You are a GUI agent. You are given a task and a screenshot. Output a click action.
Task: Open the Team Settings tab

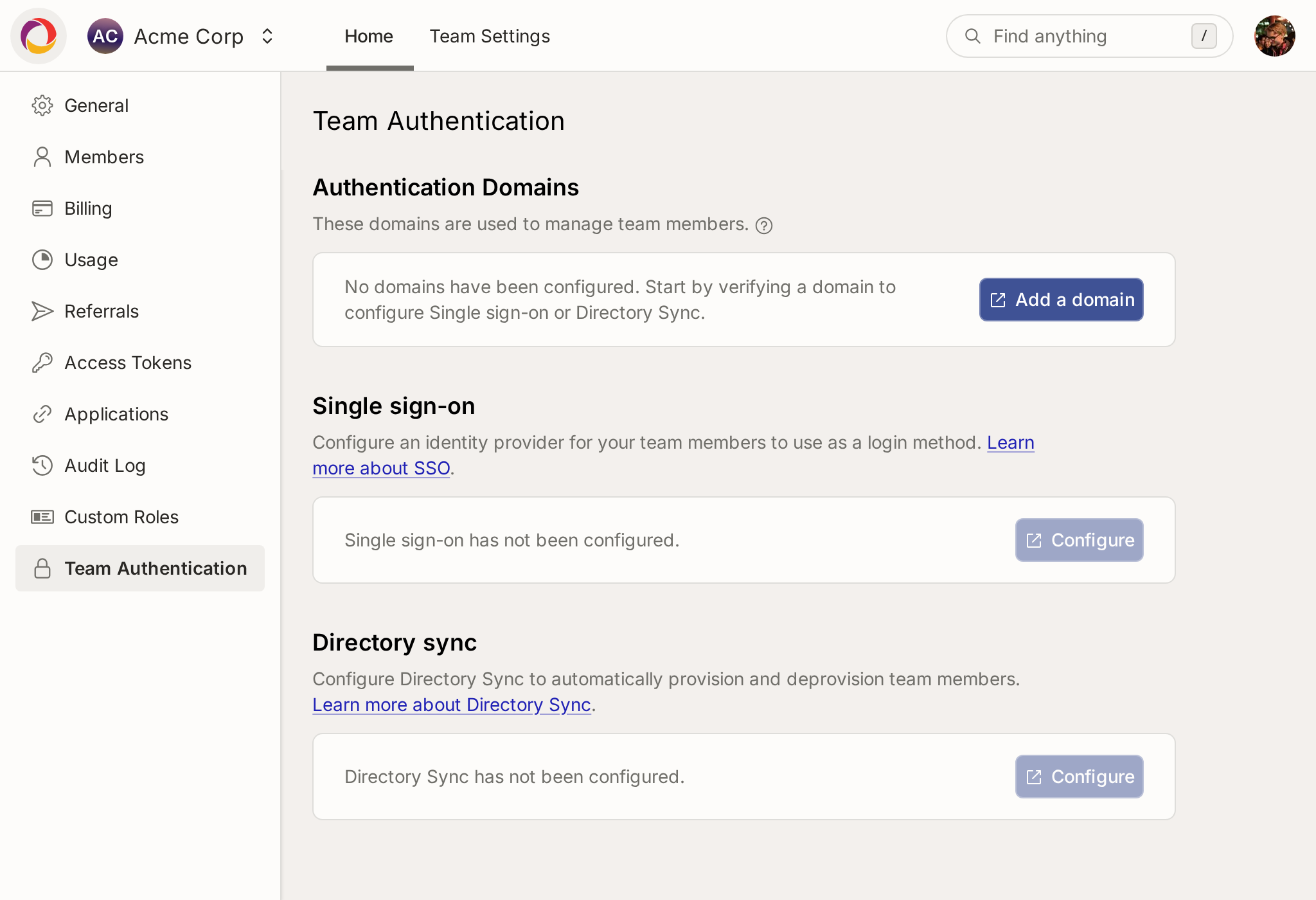(490, 36)
